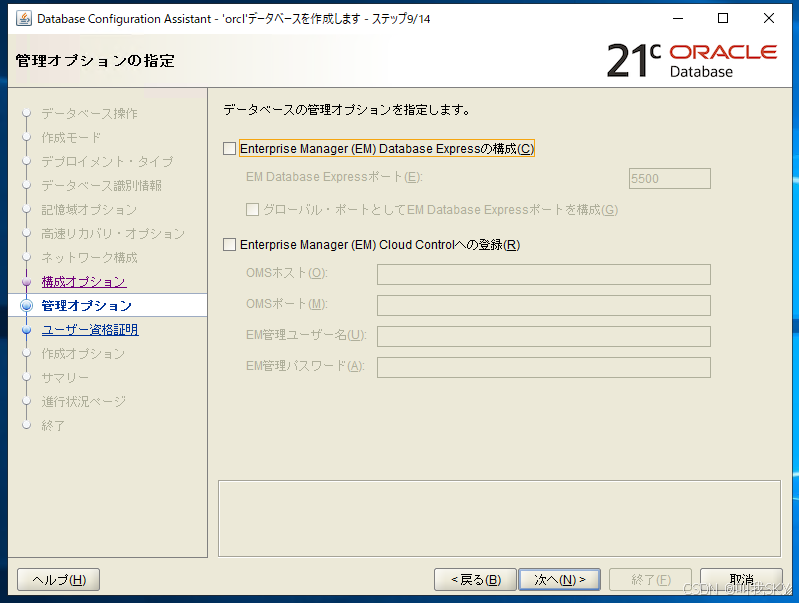Click the 管理オプション step bullet icon
Image resolution: width=799 pixels, height=603 pixels.
(x=26, y=305)
